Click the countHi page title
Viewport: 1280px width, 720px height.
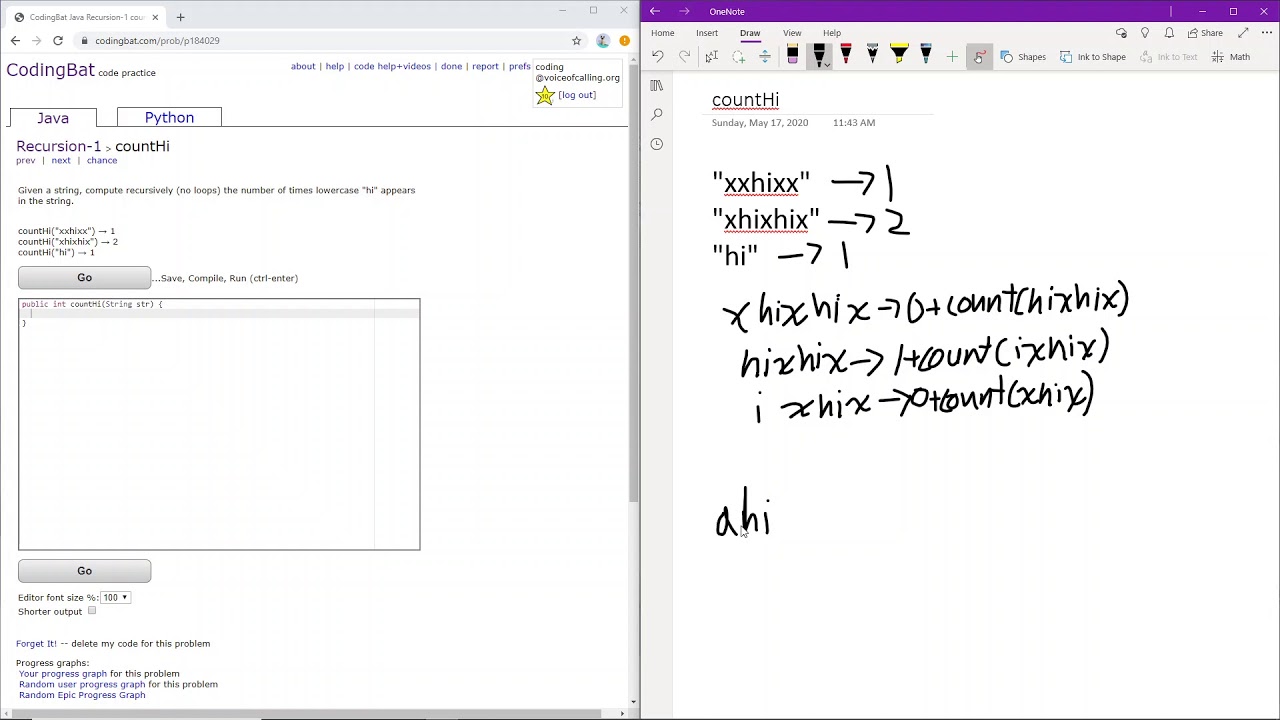pyautogui.click(x=745, y=100)
